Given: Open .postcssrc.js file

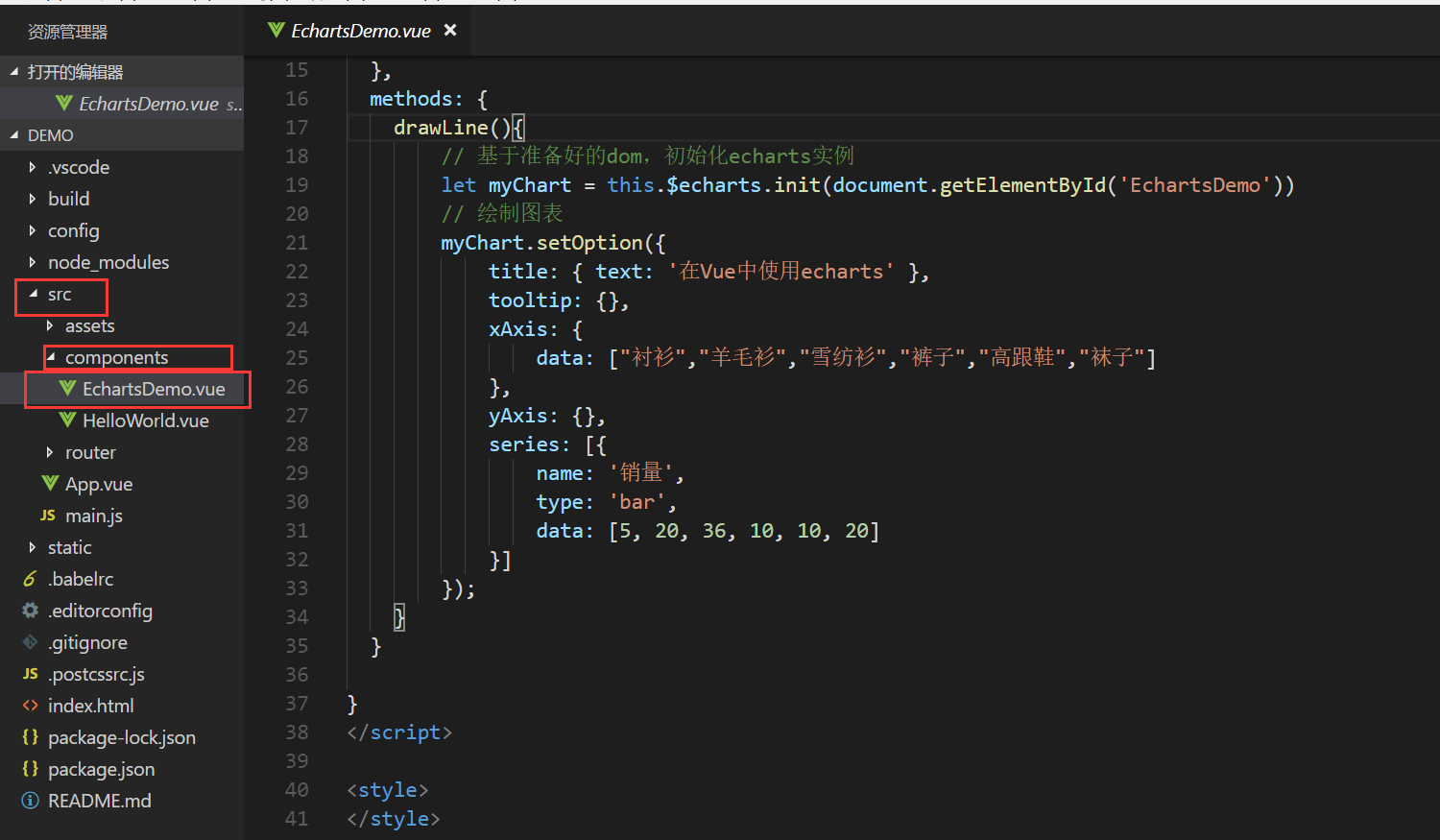Looking at the screenshot, I should point(97,674).
